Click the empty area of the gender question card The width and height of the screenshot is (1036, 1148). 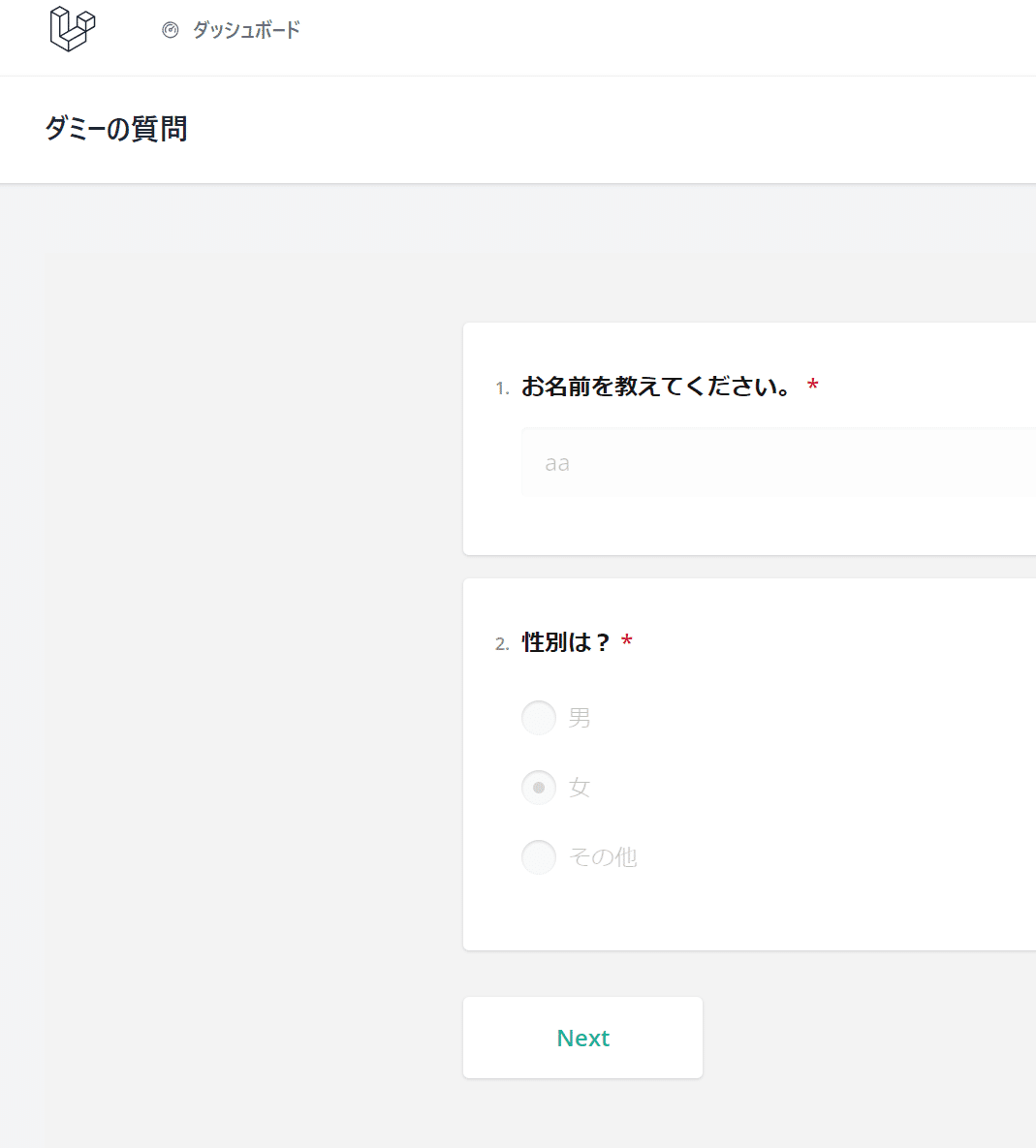842,791
